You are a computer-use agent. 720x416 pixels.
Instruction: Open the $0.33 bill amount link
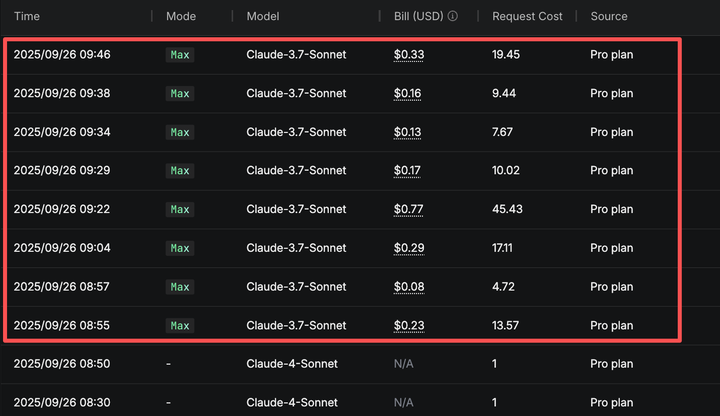click(x=407, y=55)
